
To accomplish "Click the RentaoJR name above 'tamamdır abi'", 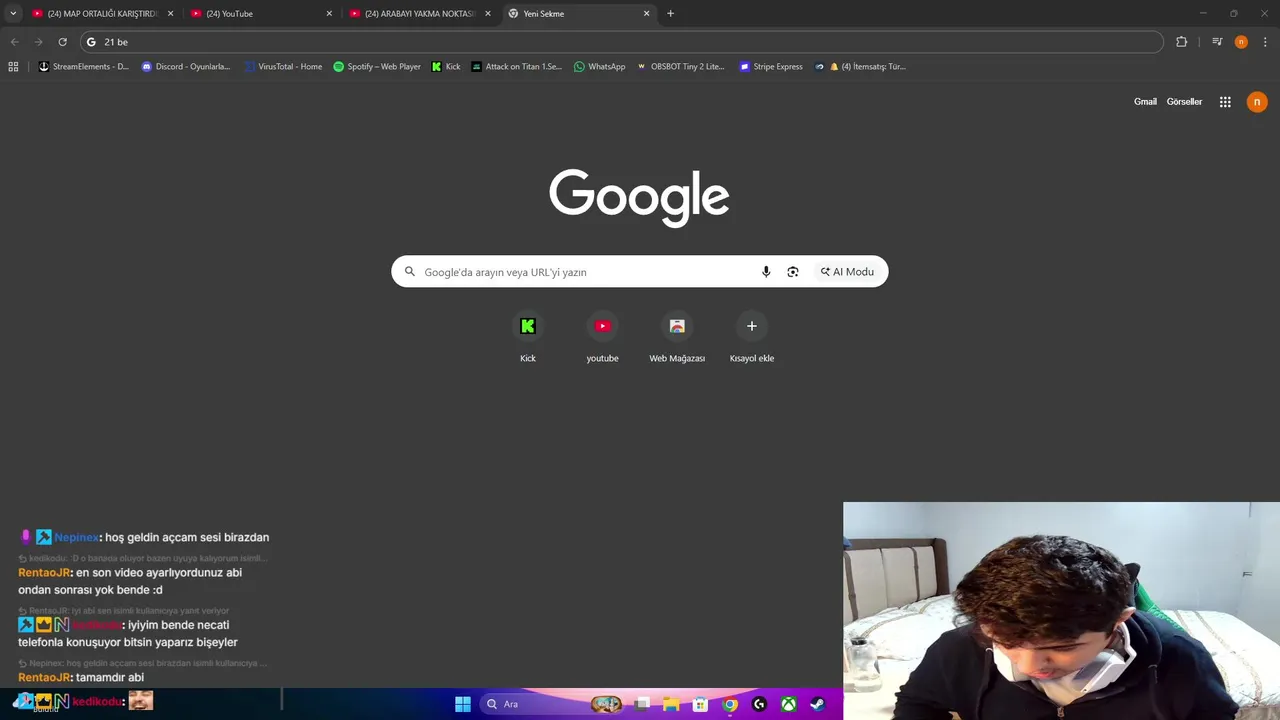I will coord(44,678).
